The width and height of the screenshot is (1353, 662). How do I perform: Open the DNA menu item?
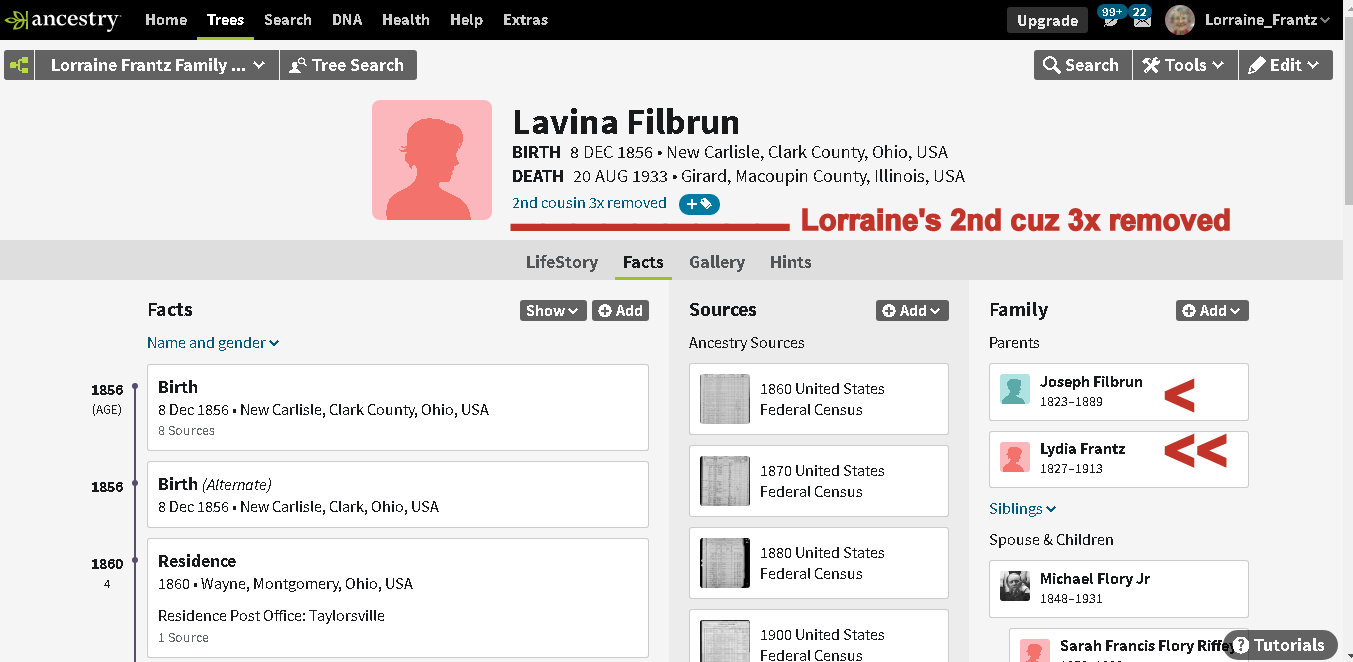point(346,20)
